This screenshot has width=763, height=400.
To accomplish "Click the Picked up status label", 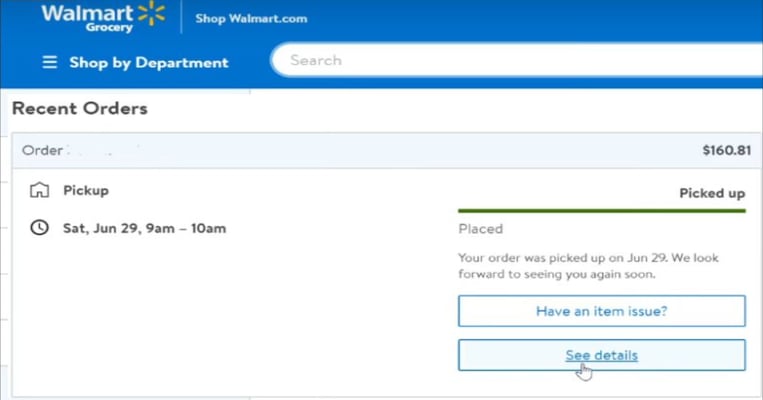I will tap(712, 193).
